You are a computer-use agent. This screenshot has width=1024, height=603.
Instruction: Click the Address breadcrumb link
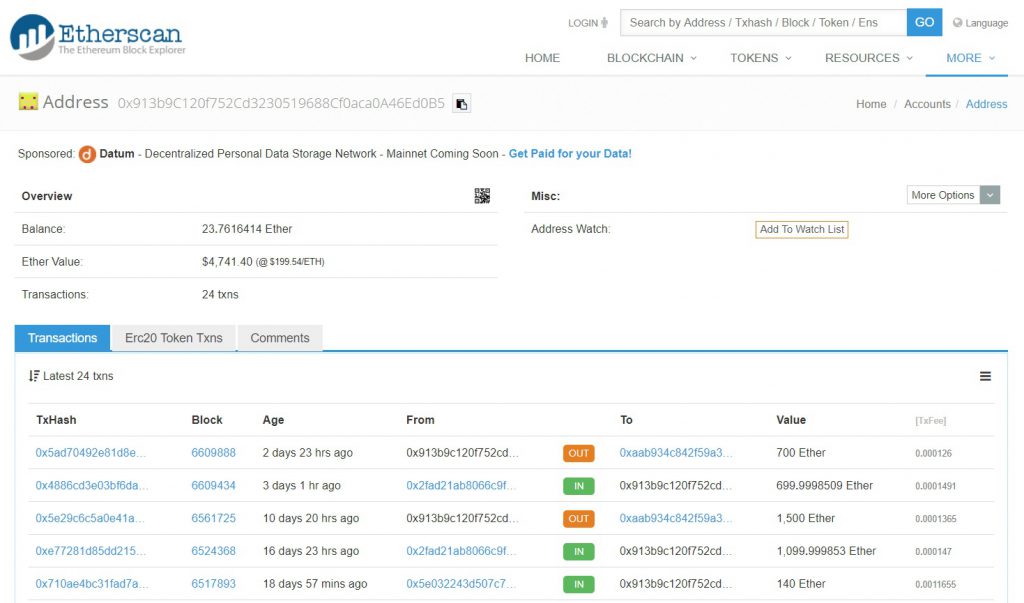click(986, 104)
